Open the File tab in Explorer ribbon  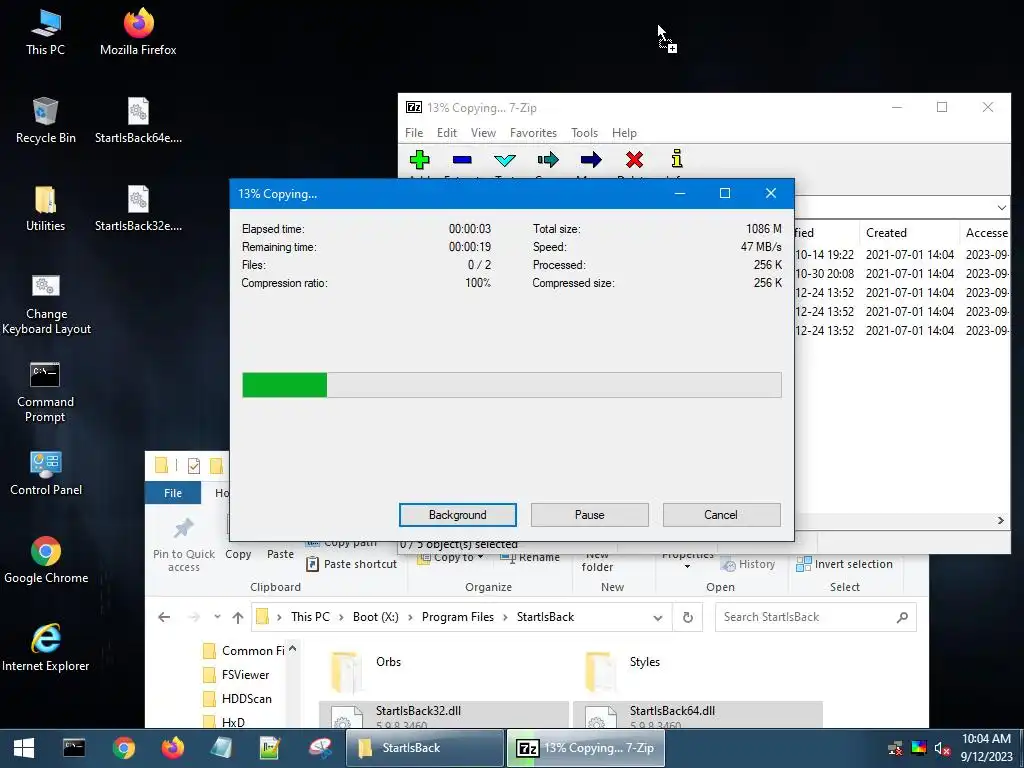point(173,493)
